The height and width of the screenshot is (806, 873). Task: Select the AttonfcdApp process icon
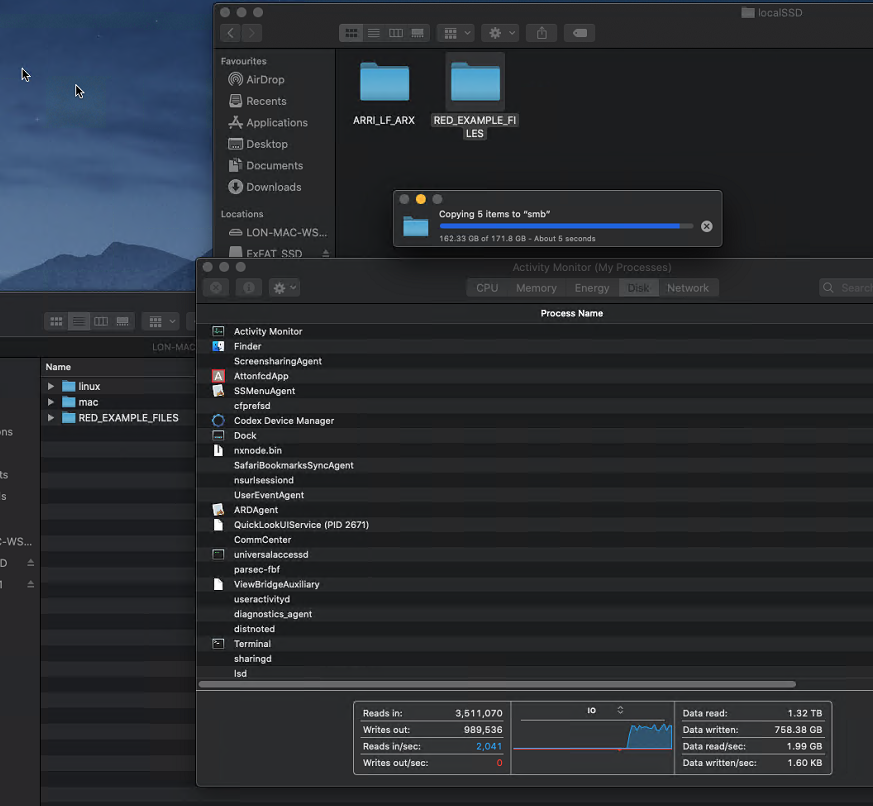coord(218,376)
